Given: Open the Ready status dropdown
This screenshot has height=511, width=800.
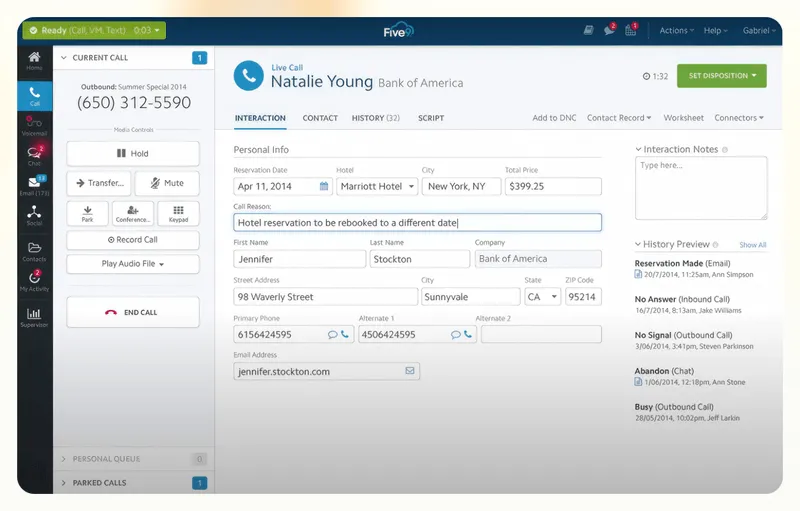Looking at the screenshot, I should coord(94,31).
